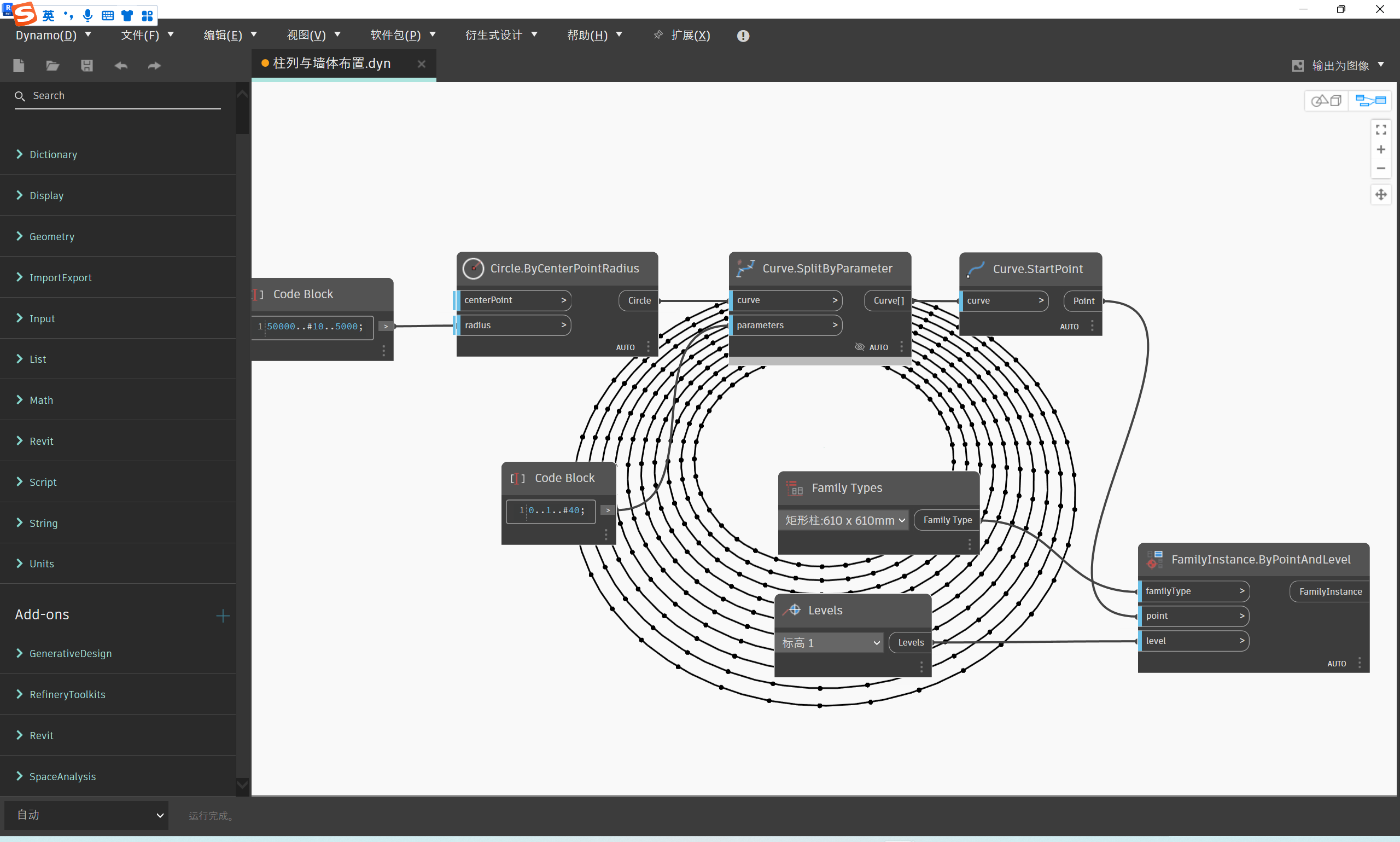Click the Curve.SplitByParameter node icon

pos(745,269)
